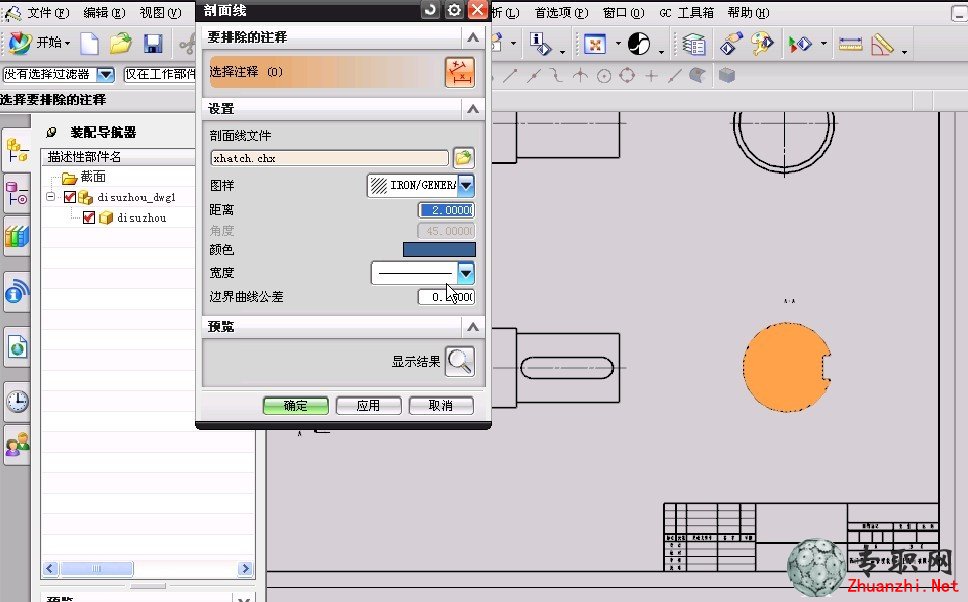968x602 pixels.
Task: Toggle the disuzhou component checkbox
Action: (x=89, y=217)
